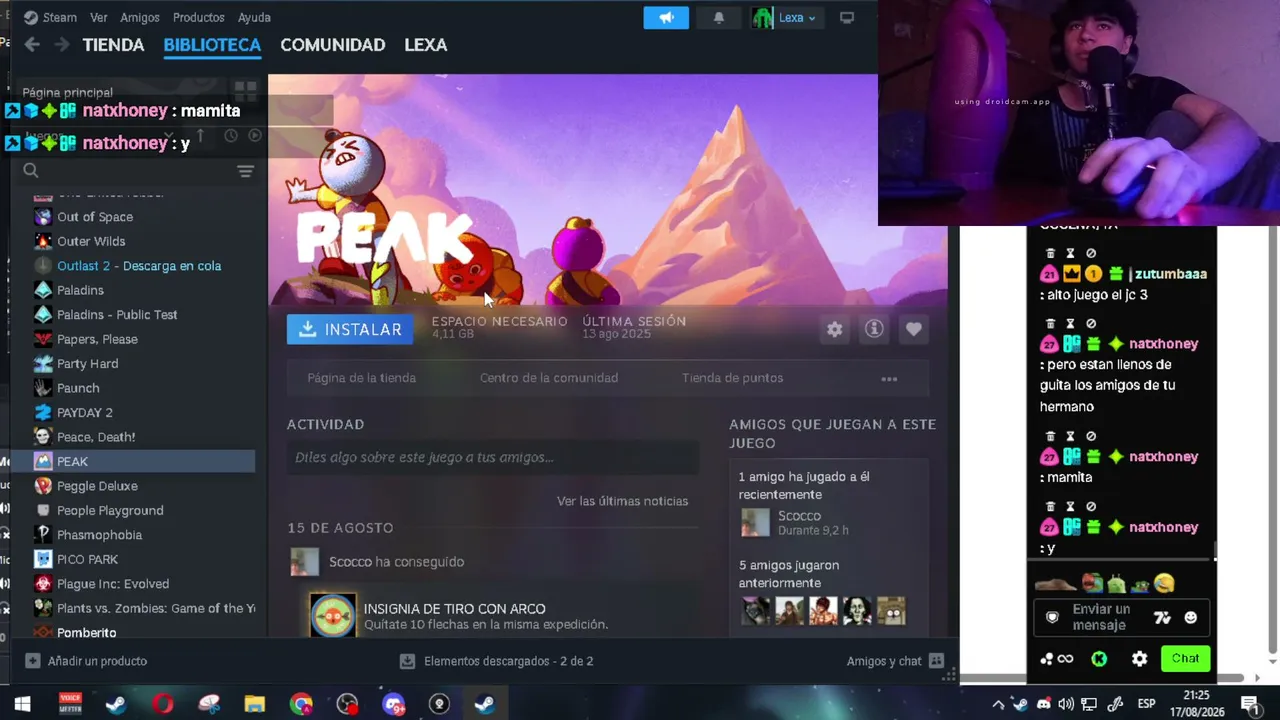Send message with green Chat button

click(1185, 658)
